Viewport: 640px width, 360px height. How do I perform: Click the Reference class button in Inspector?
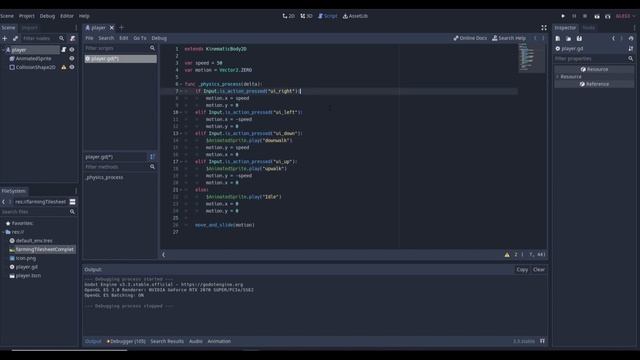(594, 84)
